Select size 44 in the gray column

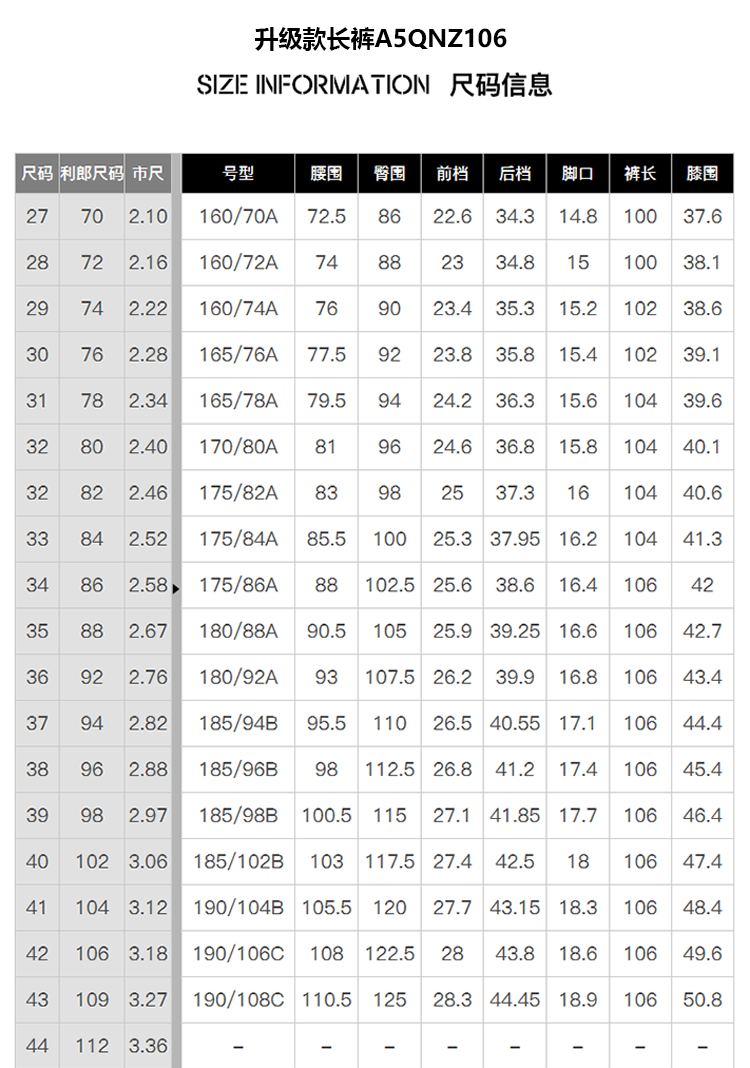(37, 1046)
